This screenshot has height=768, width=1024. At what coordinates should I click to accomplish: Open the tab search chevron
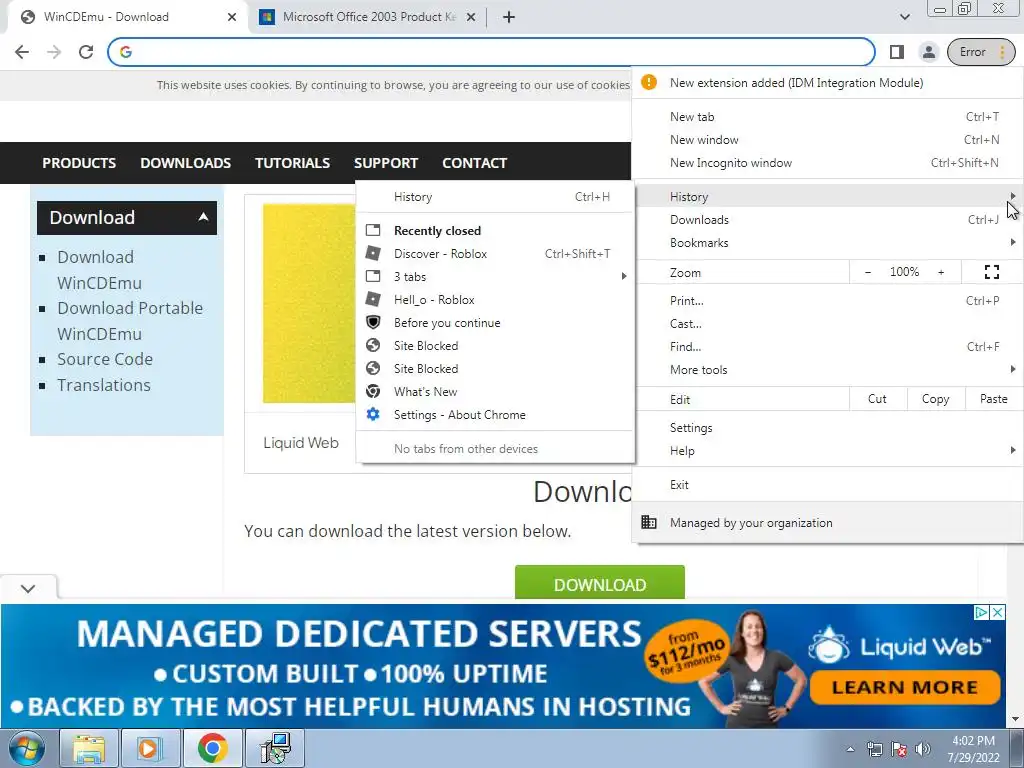[x=904, y=17]
